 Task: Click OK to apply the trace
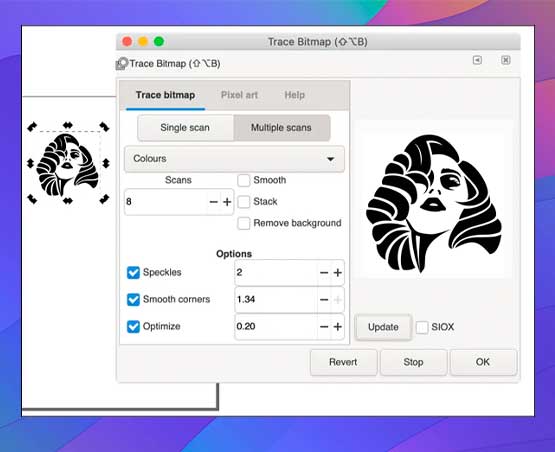[483, 362]
